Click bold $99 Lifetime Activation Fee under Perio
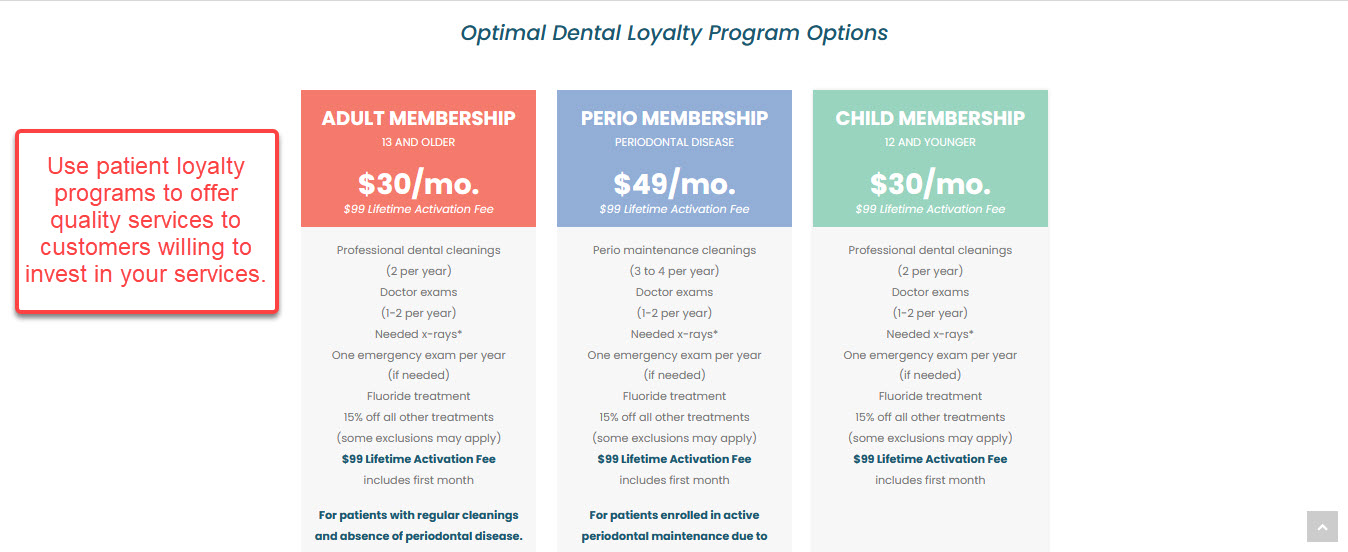 (x=674, y=459)
